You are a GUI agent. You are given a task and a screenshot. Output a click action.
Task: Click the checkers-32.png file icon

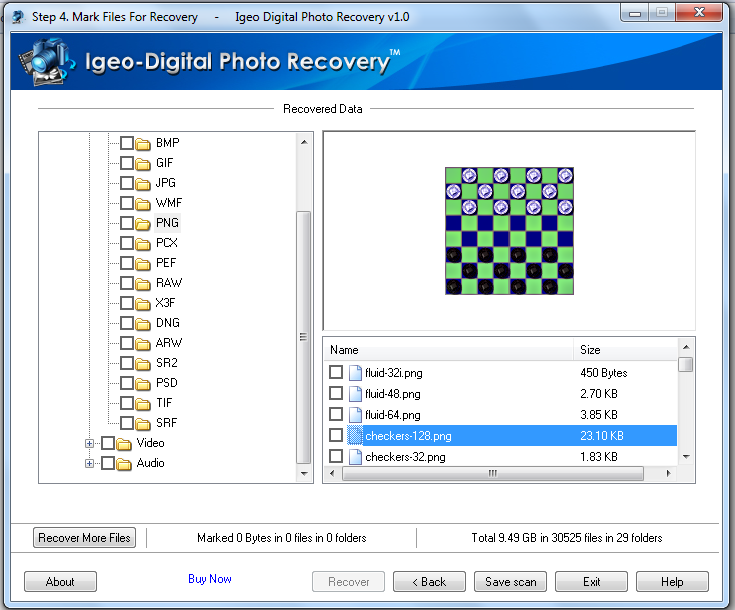355,457
